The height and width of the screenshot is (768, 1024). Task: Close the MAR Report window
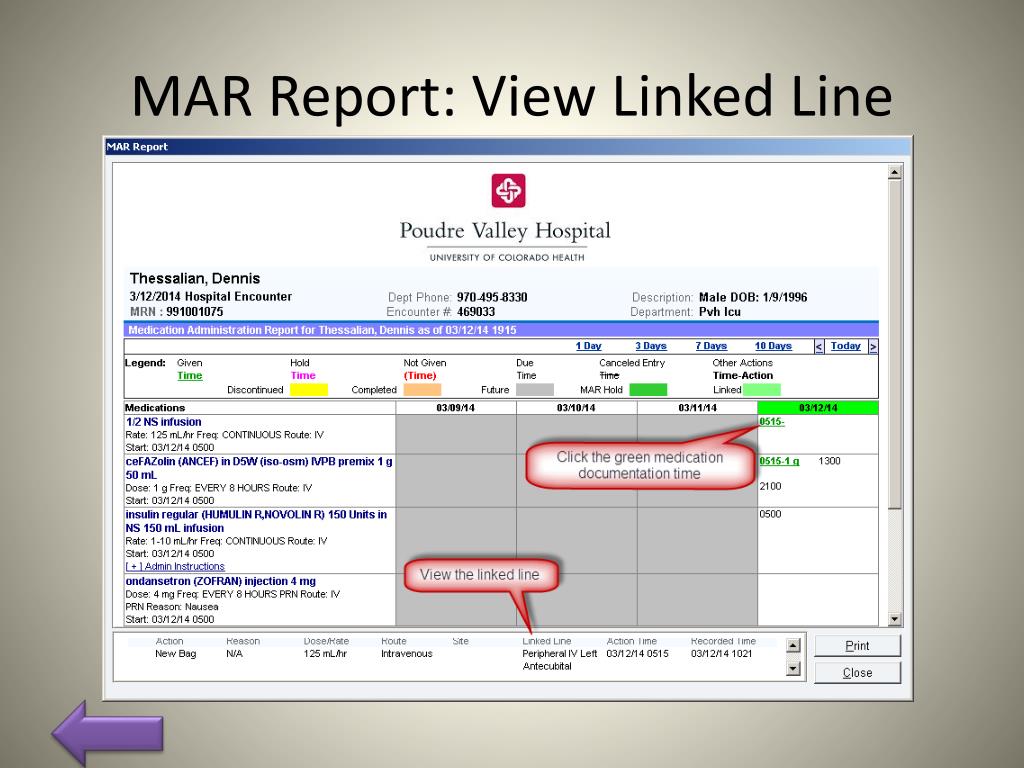pos(857,673)
